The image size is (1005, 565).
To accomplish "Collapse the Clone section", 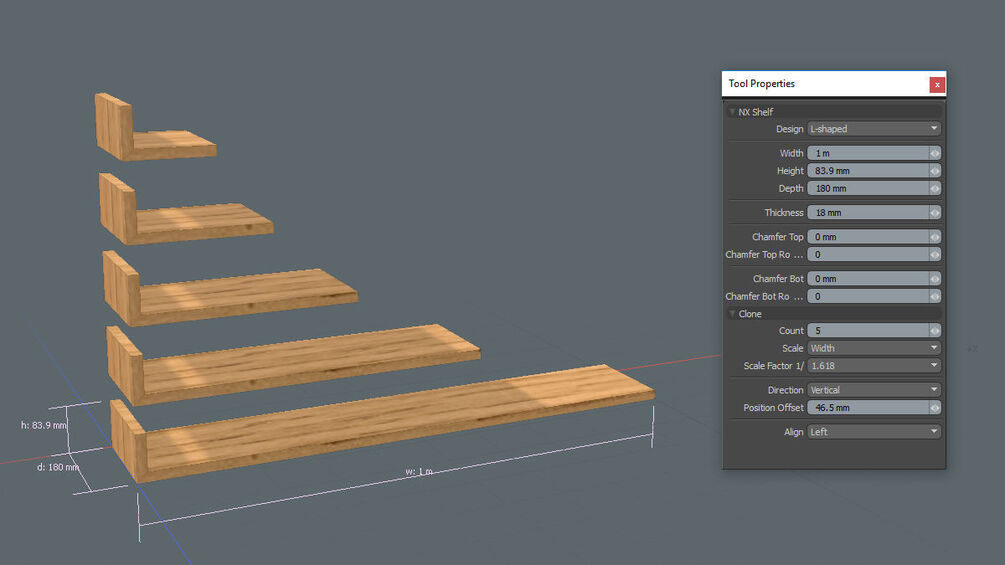I will click(732, 314).
